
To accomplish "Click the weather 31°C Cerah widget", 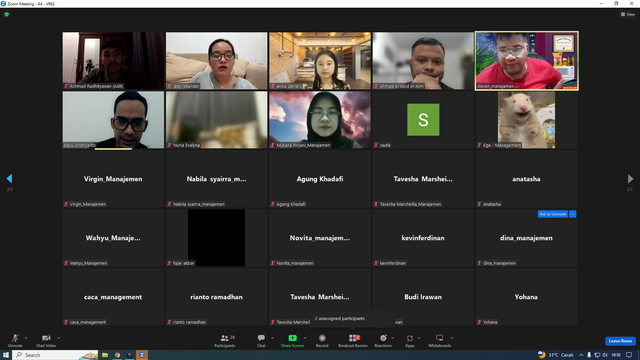I will pyautogui.click(x=556, y=355).
